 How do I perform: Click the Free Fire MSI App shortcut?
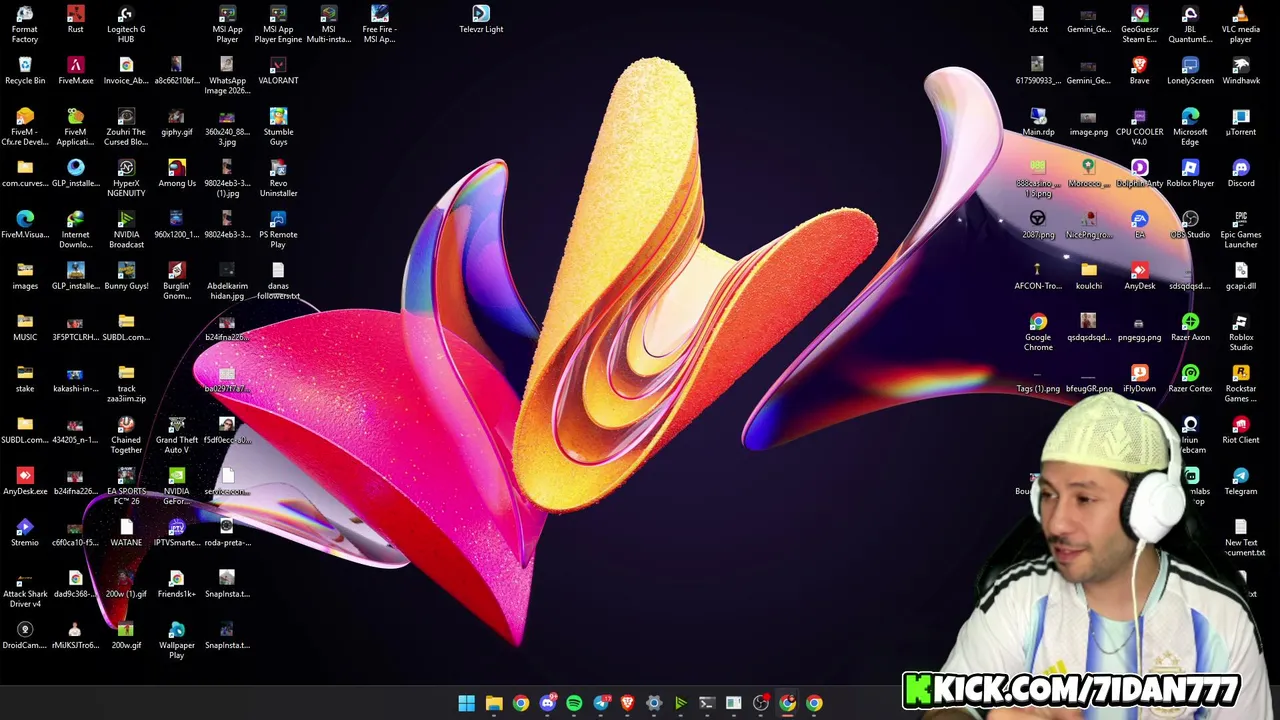pos(379,24)
